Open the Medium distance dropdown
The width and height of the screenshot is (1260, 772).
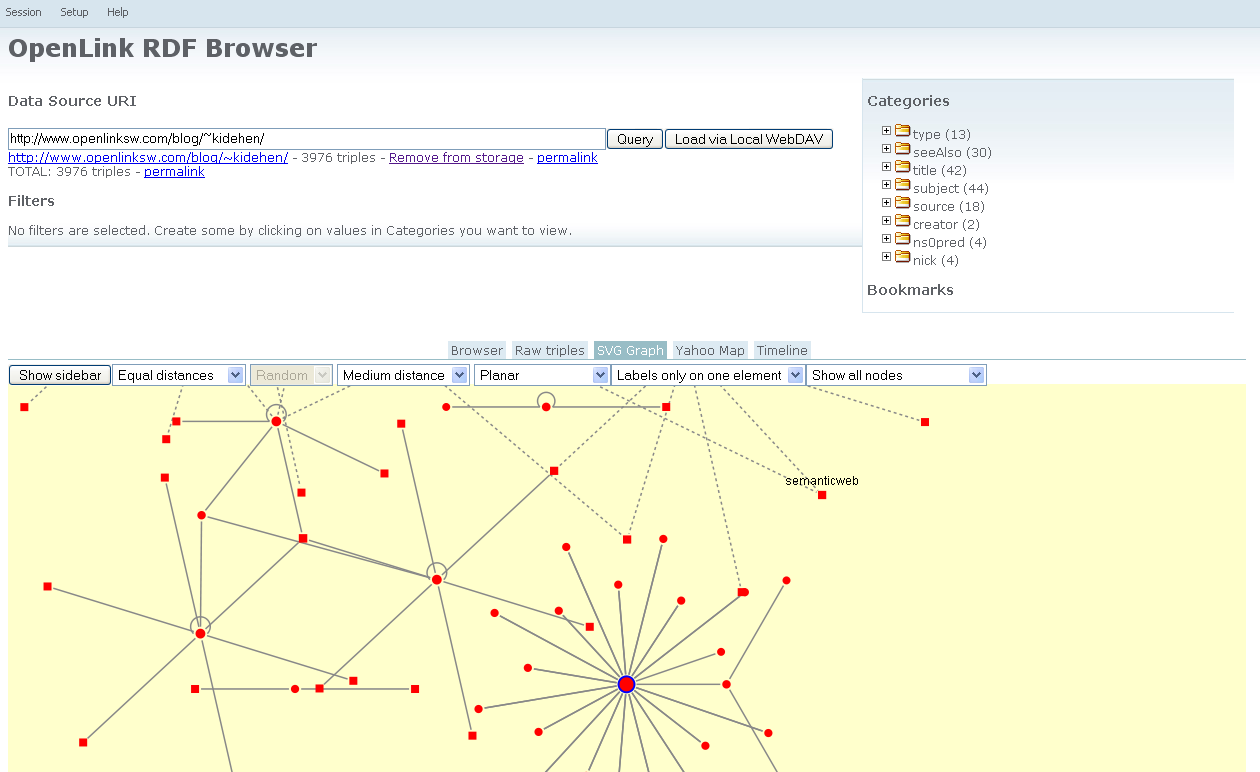point(403,375)
